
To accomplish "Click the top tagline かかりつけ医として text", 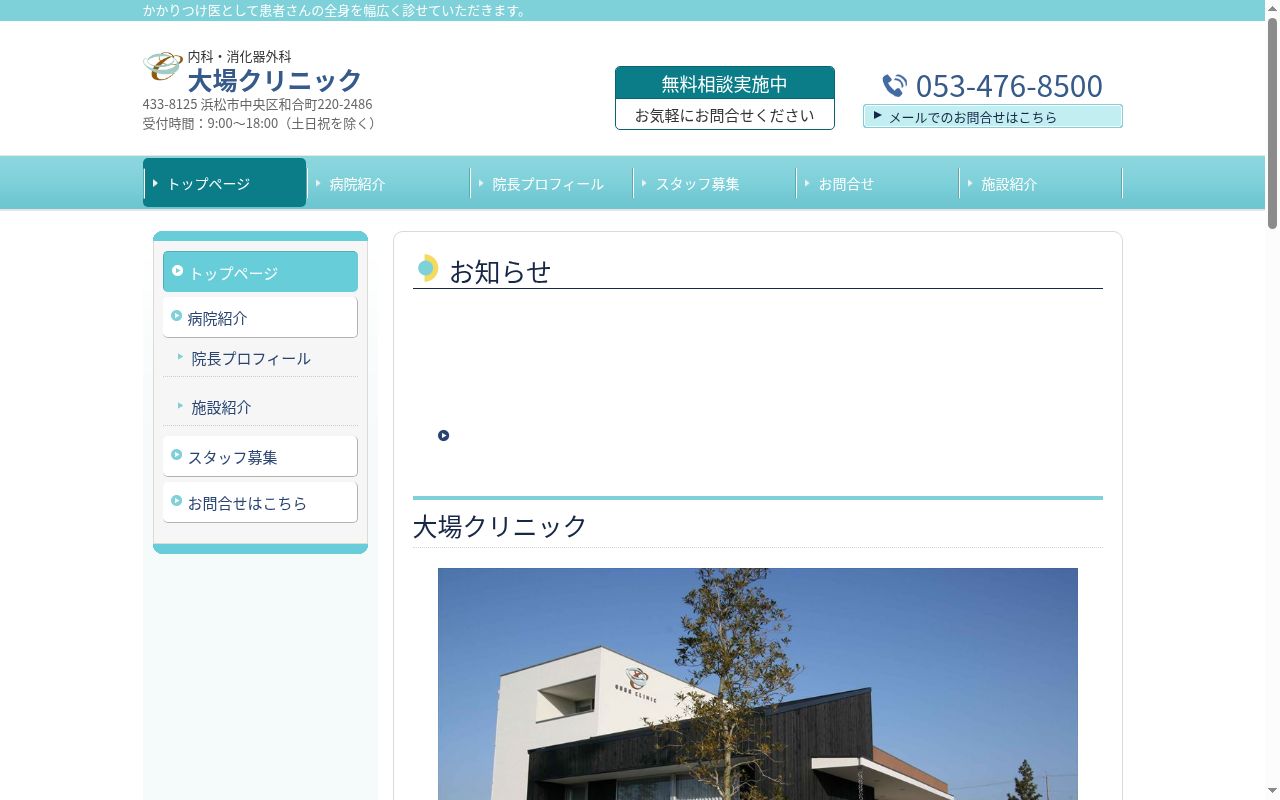I will point(335,10).
